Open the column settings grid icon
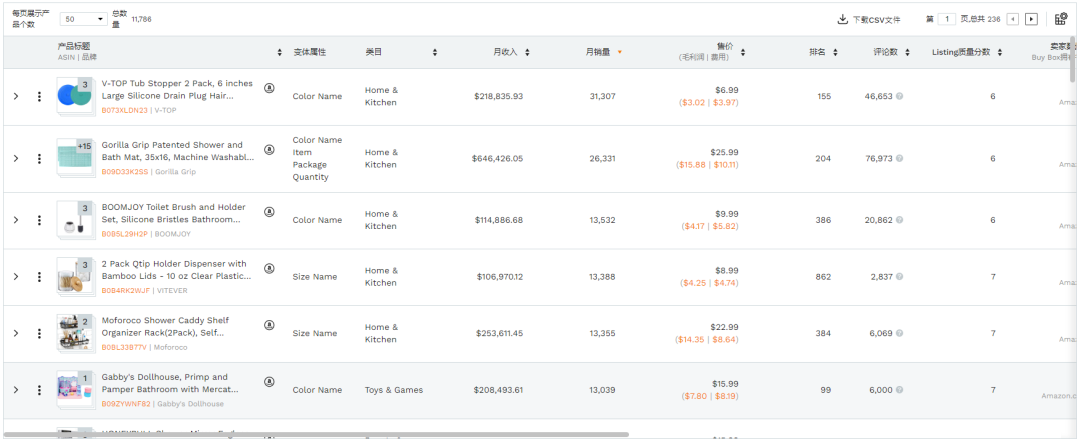Image resolution: width=1080 pixels, height=442 pixels. tap(1061, 19)
